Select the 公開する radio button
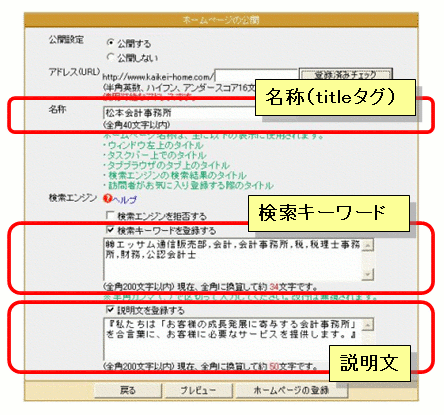444x415 pixels. pyautogui.click(x=111, y=43)
